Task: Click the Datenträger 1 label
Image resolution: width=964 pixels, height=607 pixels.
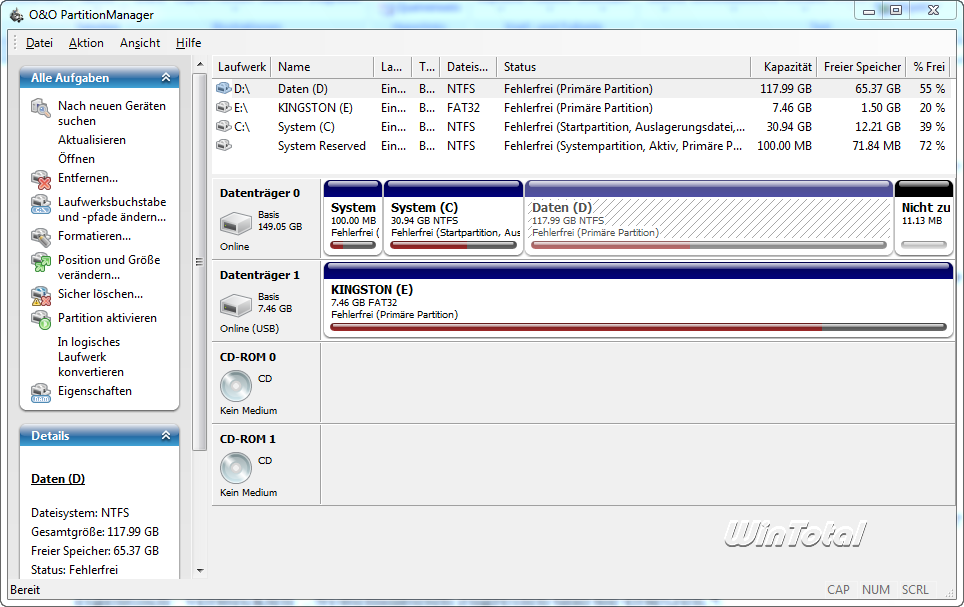Action: [260, 275]
